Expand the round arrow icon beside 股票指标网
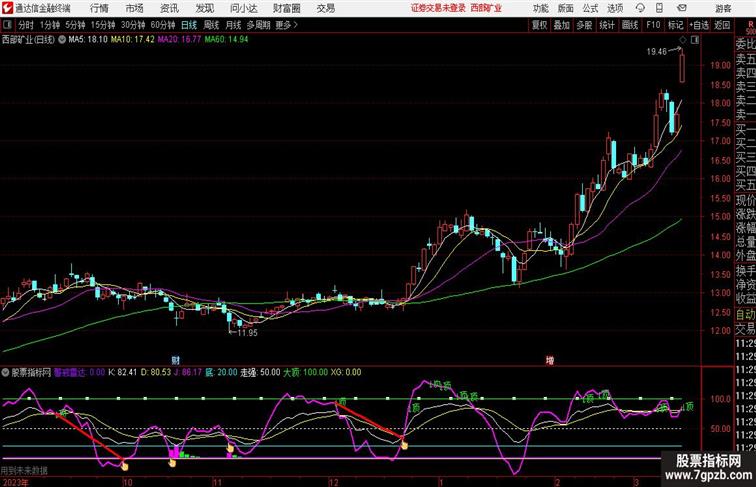The height and width of the screenshot is (487, 756). click(5, 372)
